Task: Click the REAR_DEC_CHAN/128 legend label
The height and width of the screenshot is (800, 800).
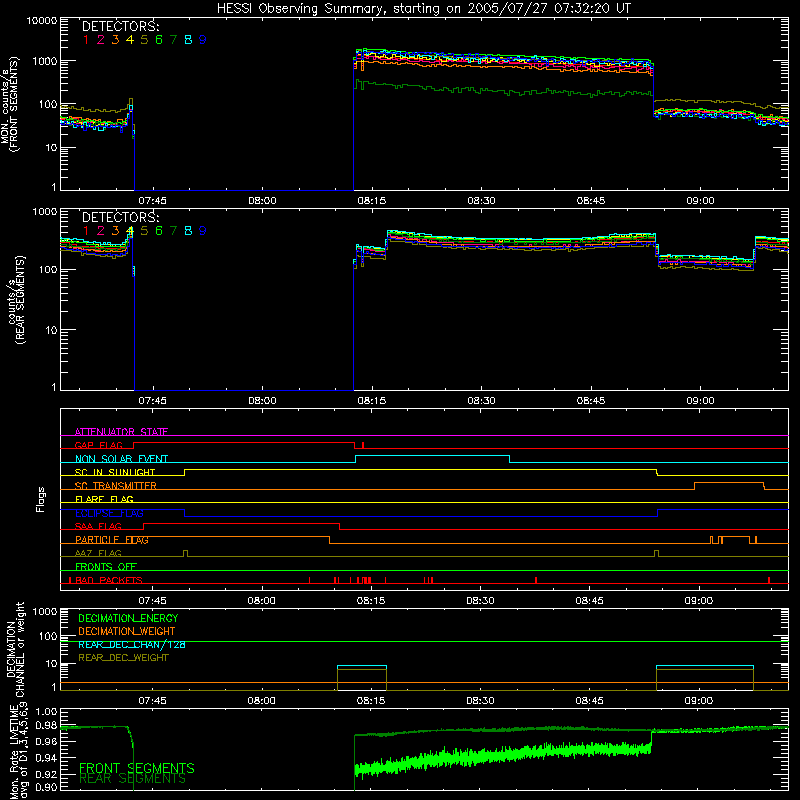Action: [132, 644]
